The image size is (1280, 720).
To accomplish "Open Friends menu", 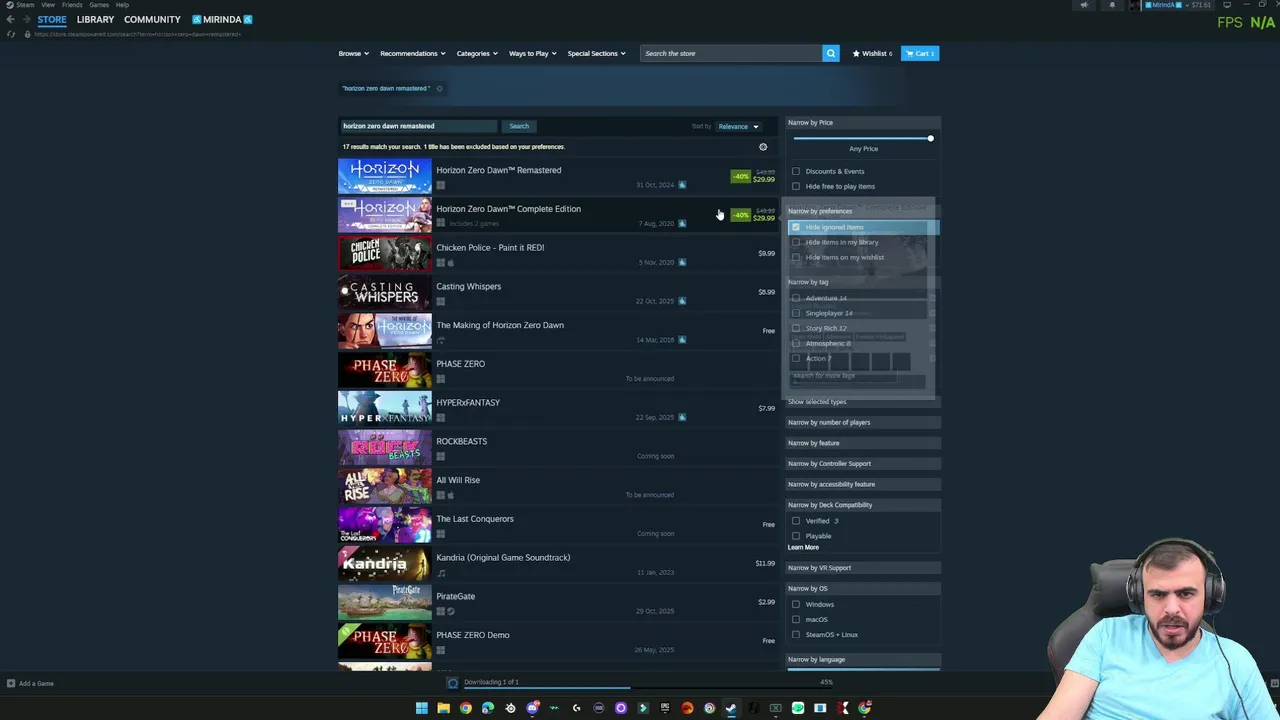I will point(72,5).
